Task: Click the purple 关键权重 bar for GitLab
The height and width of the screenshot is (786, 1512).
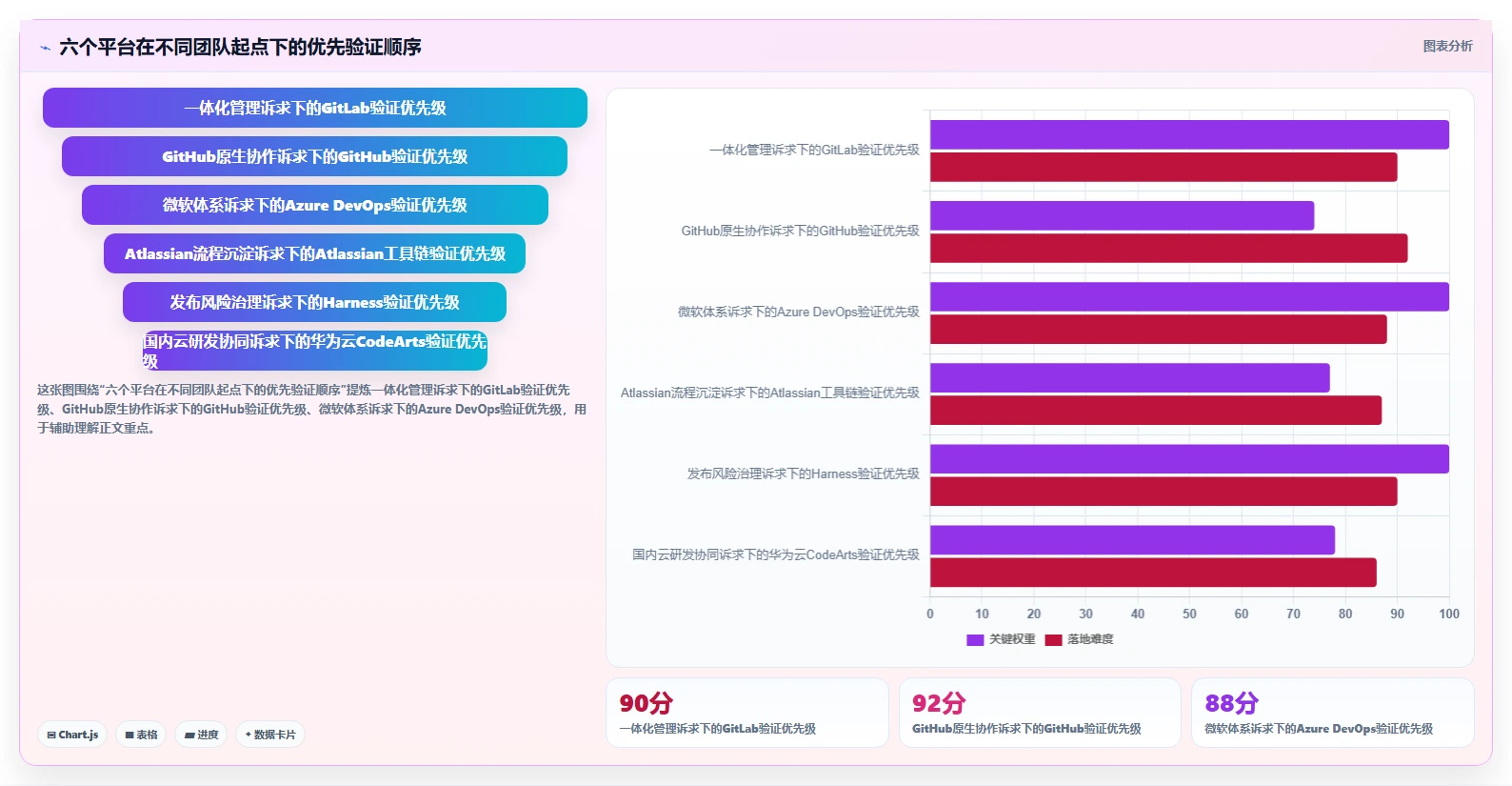Action: (x=1189, y=134)
